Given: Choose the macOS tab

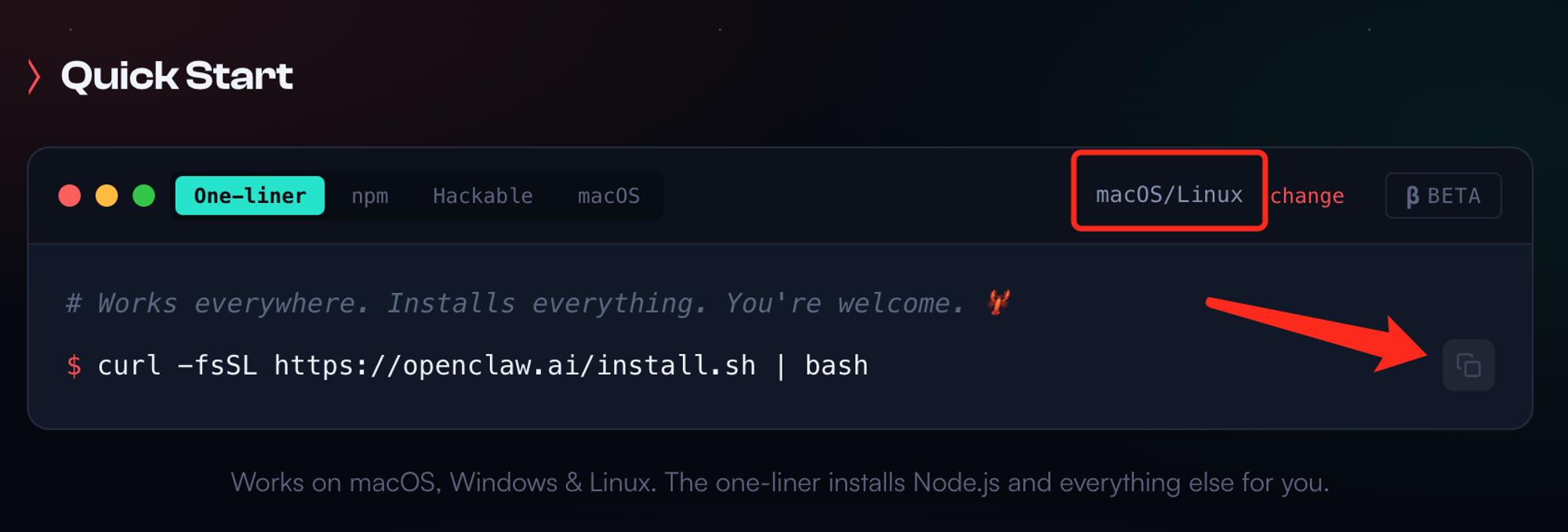Looking at the screenshot, I should [x=608, y=196].
